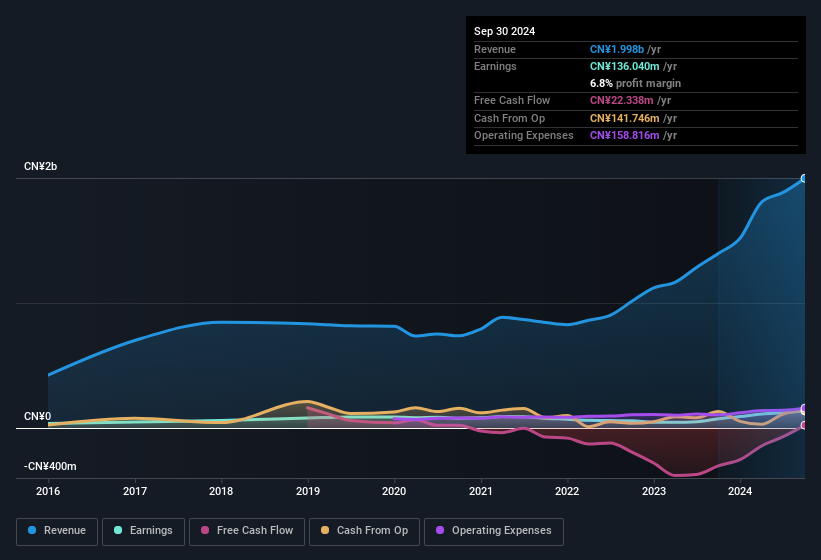Image resolution: width=821 pixels, height=560 pixels.
Task: Click the CN¥141.746m cash from op value
Action: 625,118
